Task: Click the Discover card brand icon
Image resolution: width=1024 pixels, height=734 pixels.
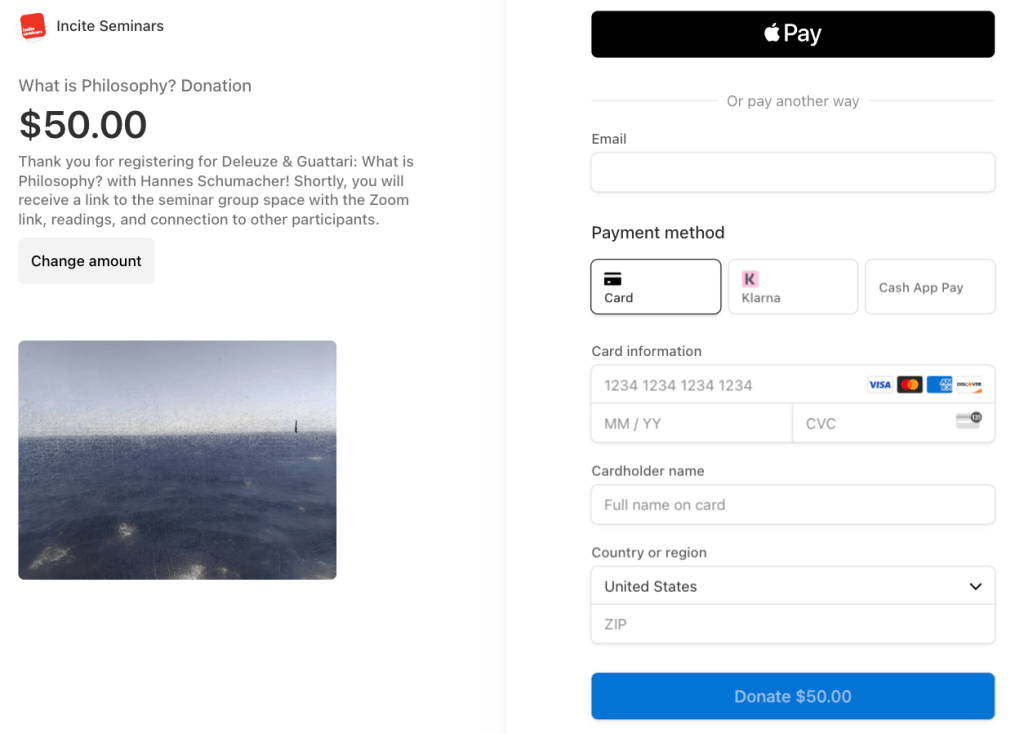Action: coord(968,385)
